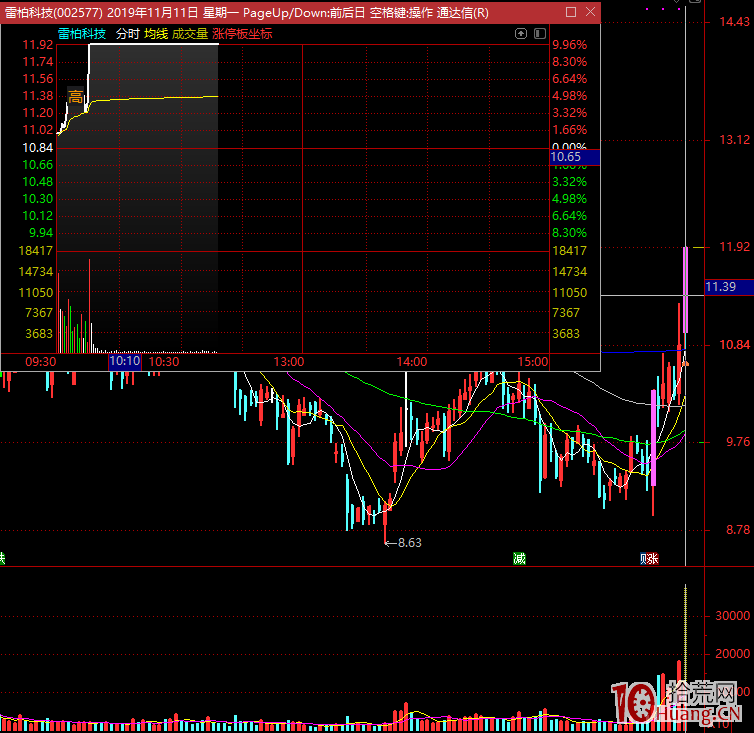Close the 雷柏科技 intraday popup window
Image resolution: width=754 pixels, height=733 pixels.
click(x=591, y=12)
